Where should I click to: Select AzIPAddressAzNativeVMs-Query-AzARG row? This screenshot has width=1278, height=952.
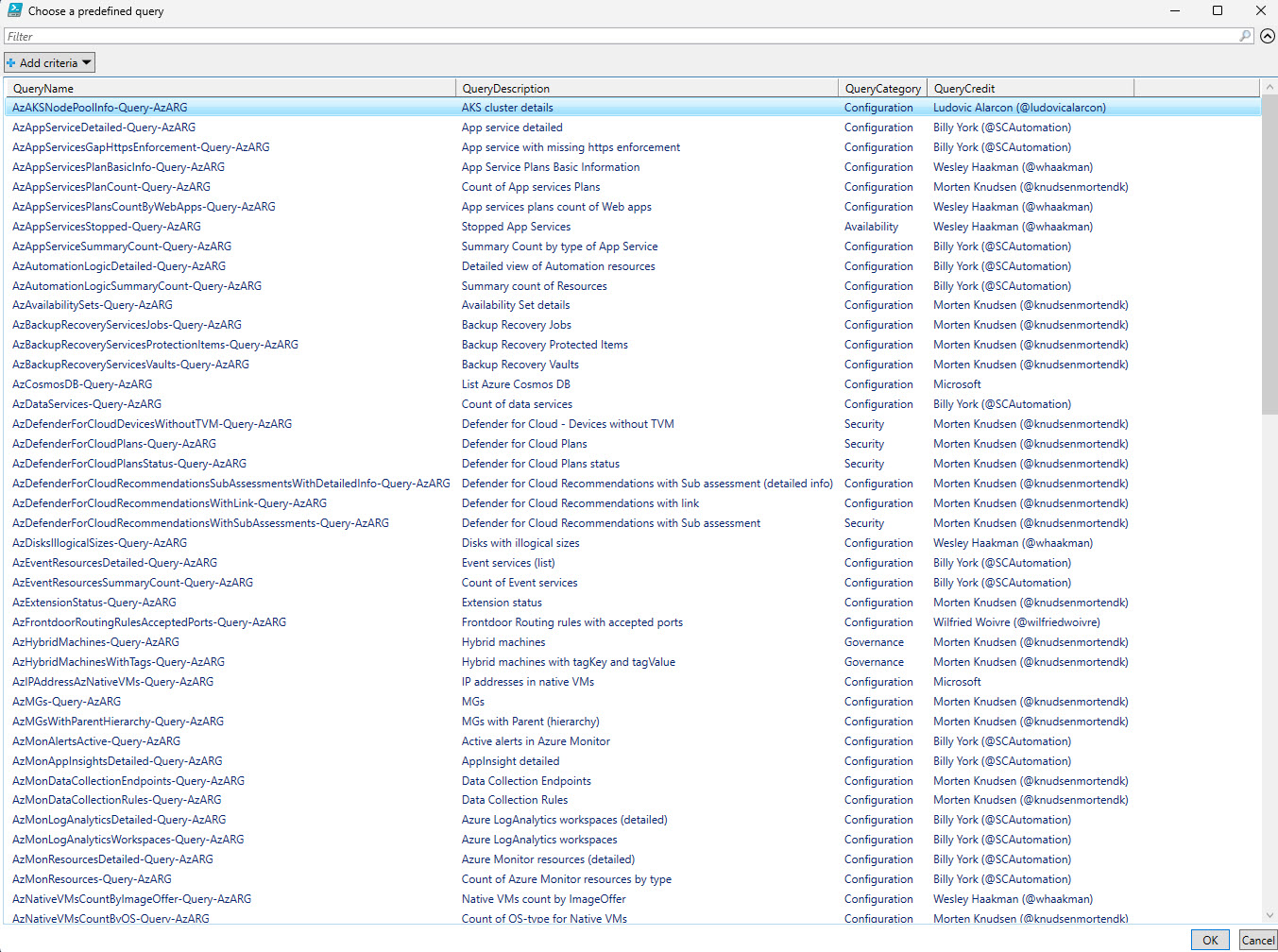(633, 682)
